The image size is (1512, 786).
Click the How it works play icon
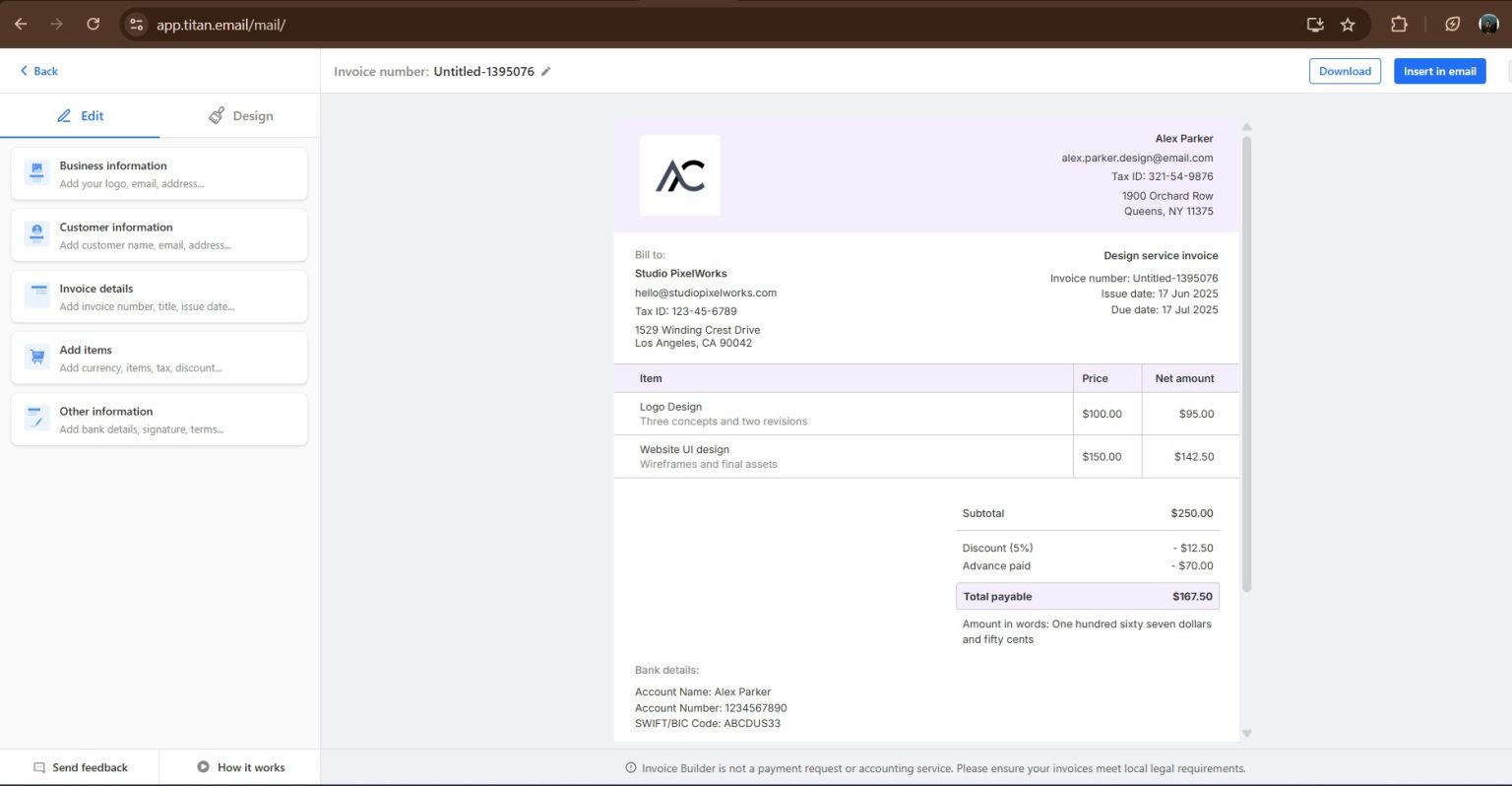pos(203,766)
